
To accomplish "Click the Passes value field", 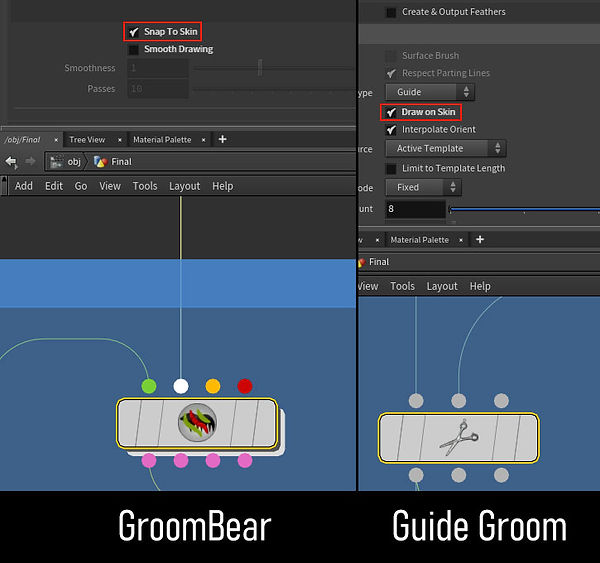I will point(158,89).
